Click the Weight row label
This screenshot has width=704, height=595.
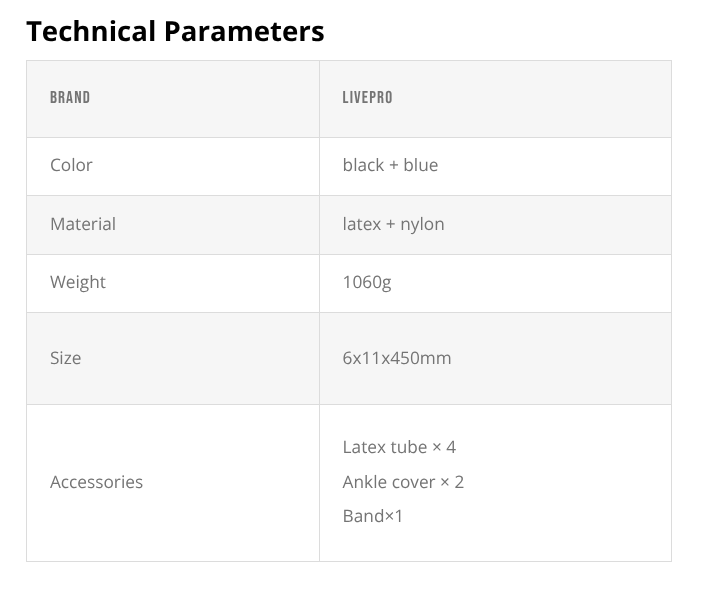[x=78, y=282]
